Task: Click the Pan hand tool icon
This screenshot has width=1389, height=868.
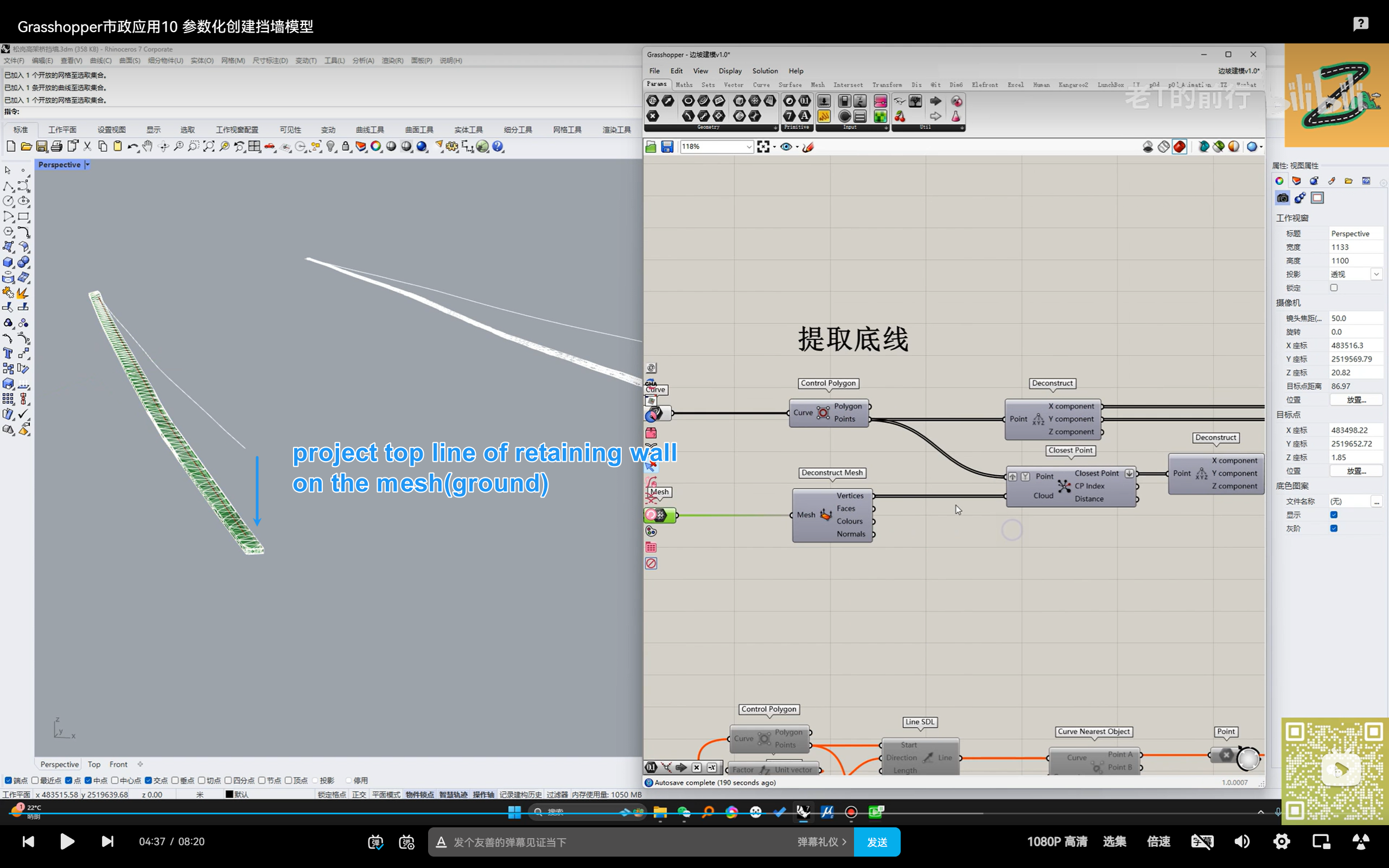Action: click(148, 146)
